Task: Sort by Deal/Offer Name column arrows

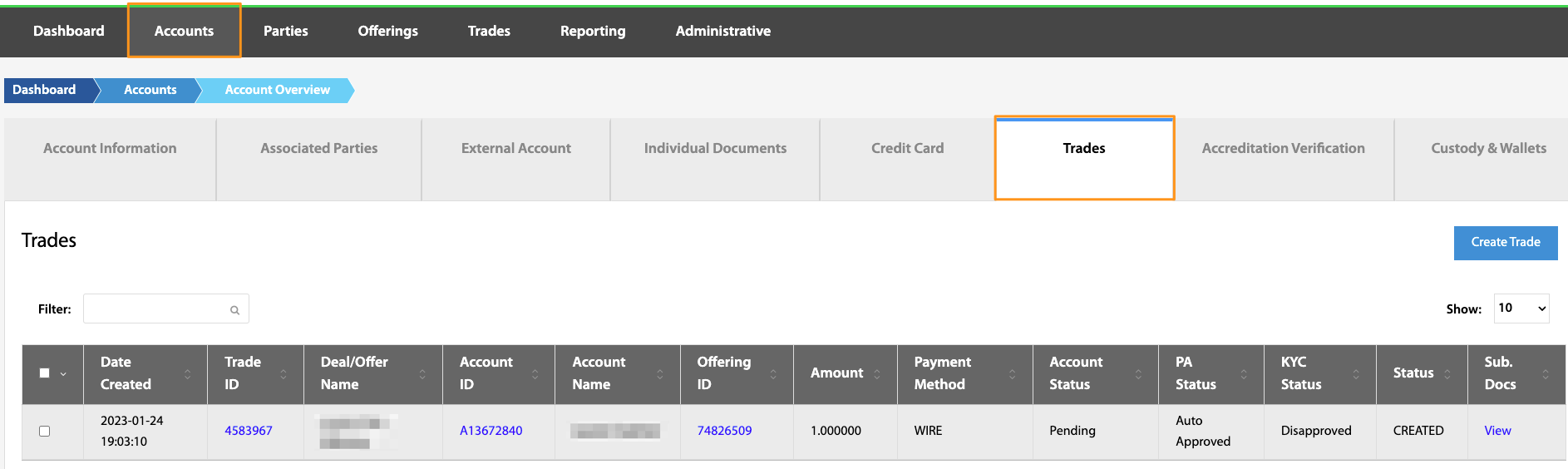Action: pyautogui.click(x=422, y=374)
